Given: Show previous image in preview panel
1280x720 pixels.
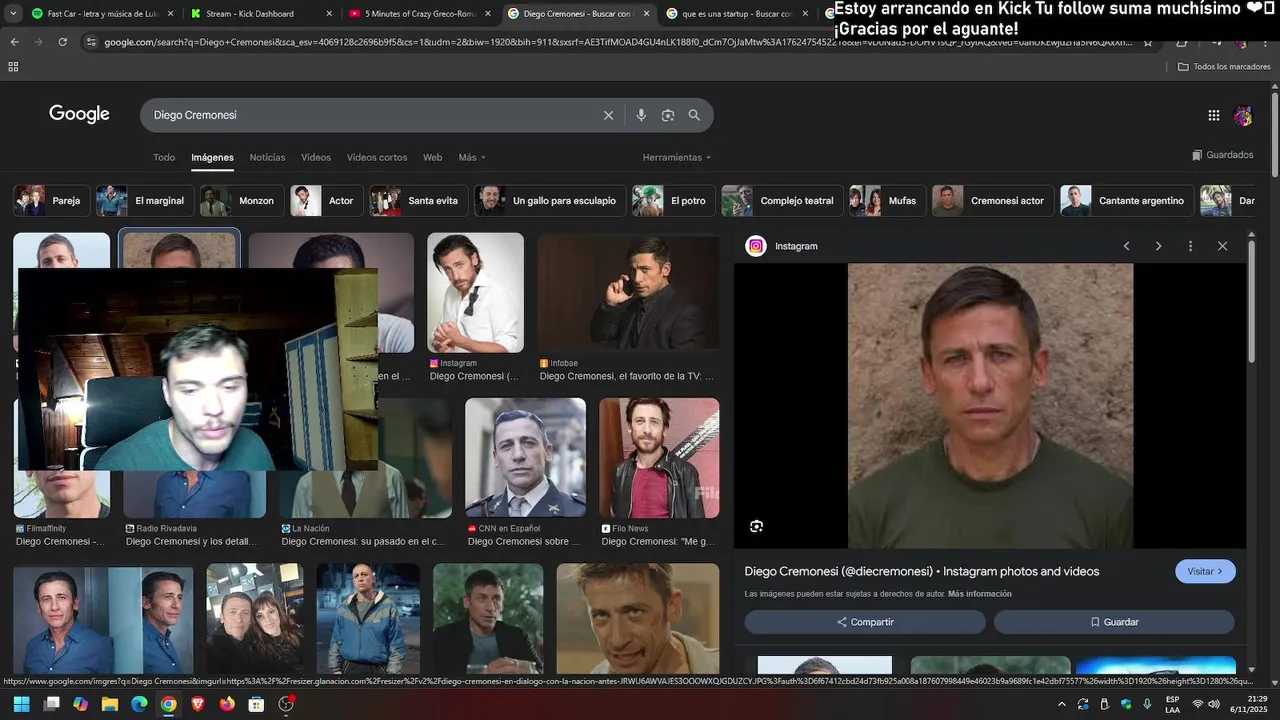Looking at the screenshot, I should [1126, 246].
